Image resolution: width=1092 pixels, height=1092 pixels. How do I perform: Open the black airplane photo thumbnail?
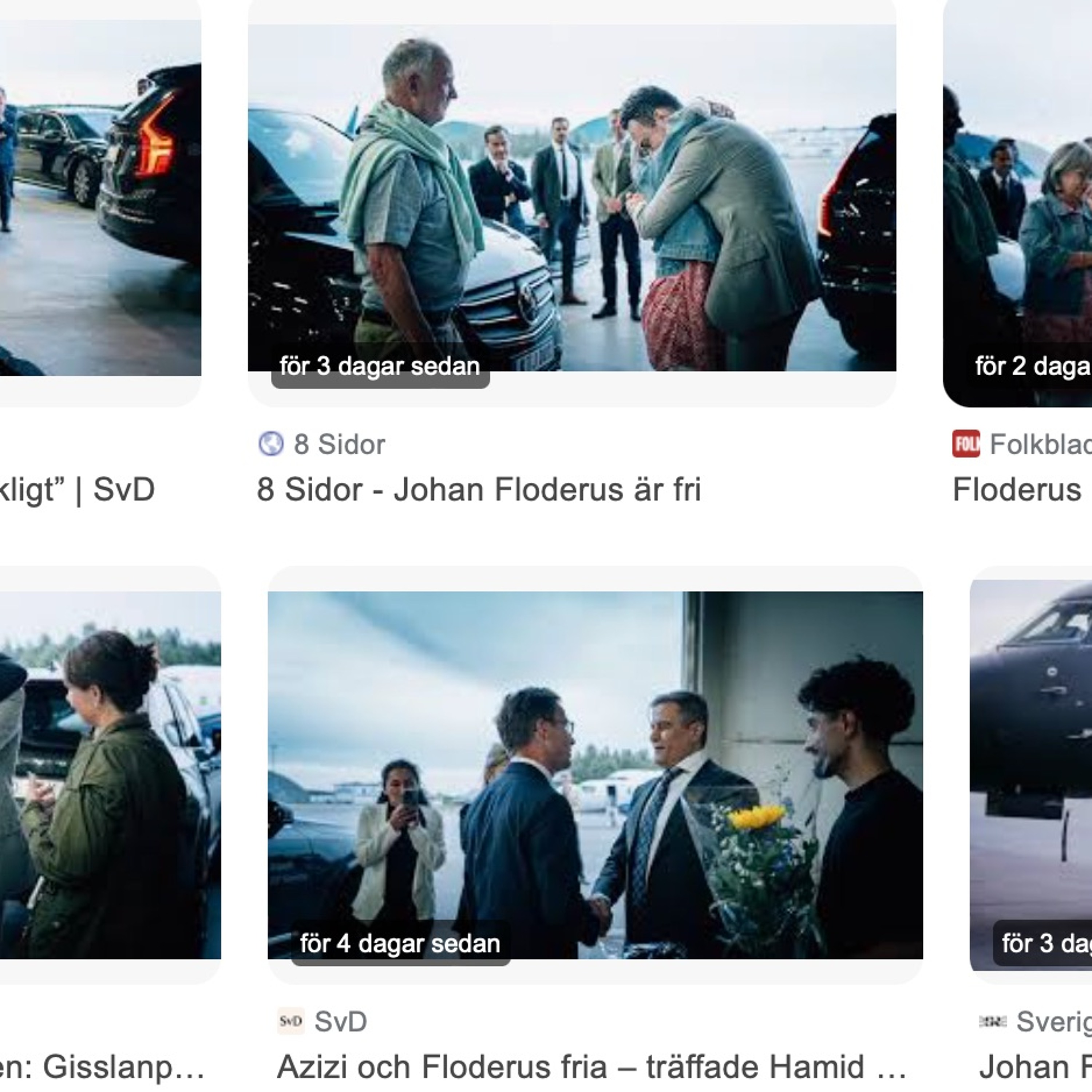(1031, 775)
